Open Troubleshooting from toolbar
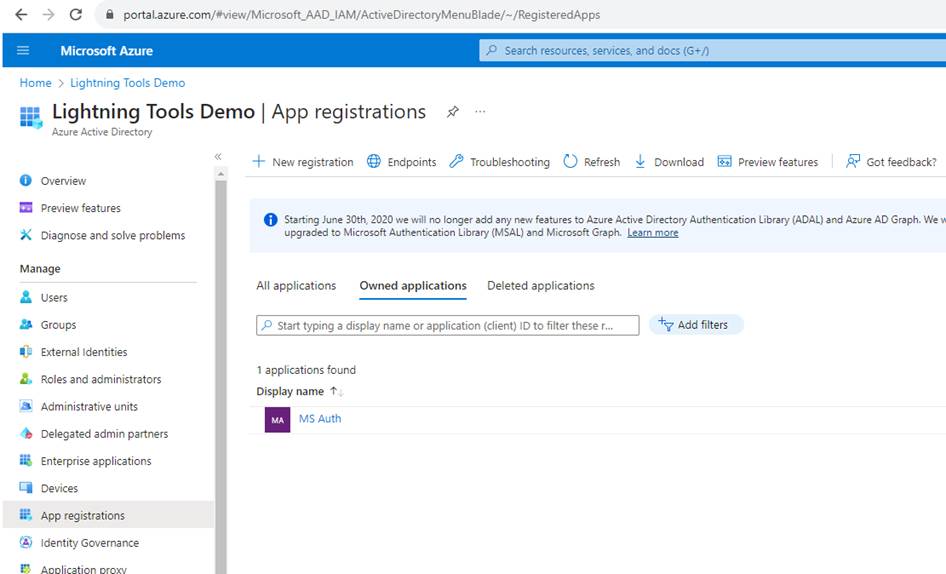946x574 pixels. [500, 162]
